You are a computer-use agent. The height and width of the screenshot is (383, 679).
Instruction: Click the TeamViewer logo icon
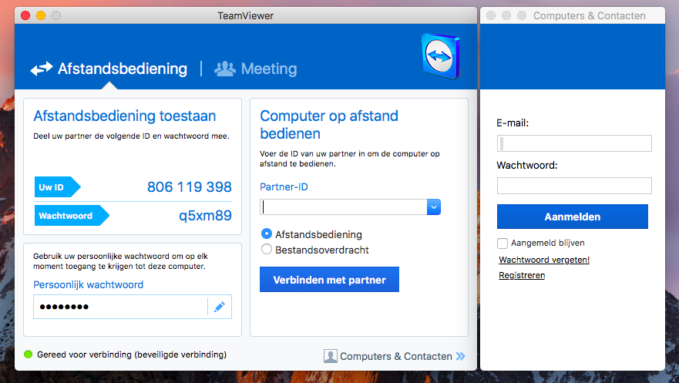pos(441,56)
